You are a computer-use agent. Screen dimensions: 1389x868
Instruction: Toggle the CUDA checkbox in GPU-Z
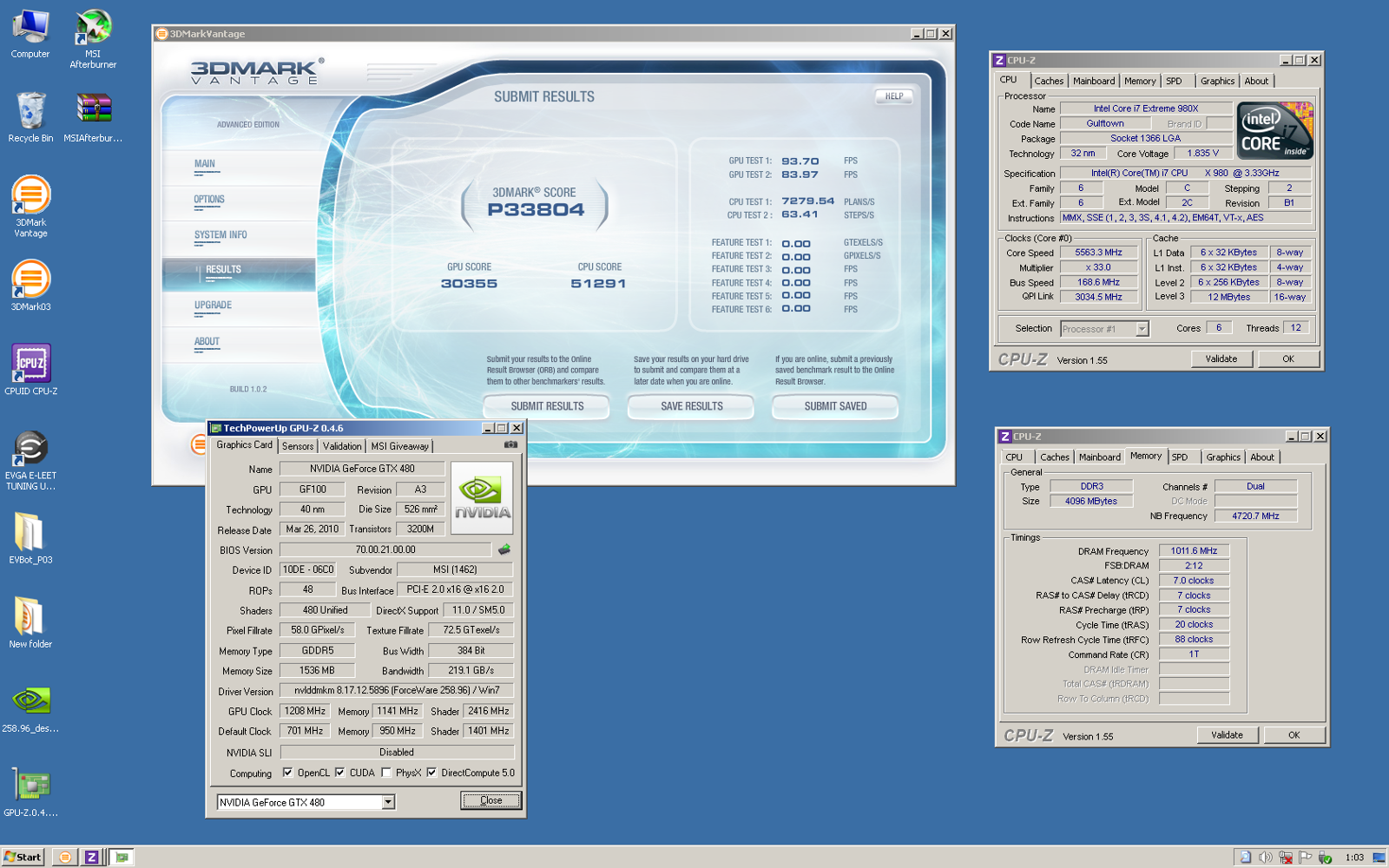(x=339, y=773)
